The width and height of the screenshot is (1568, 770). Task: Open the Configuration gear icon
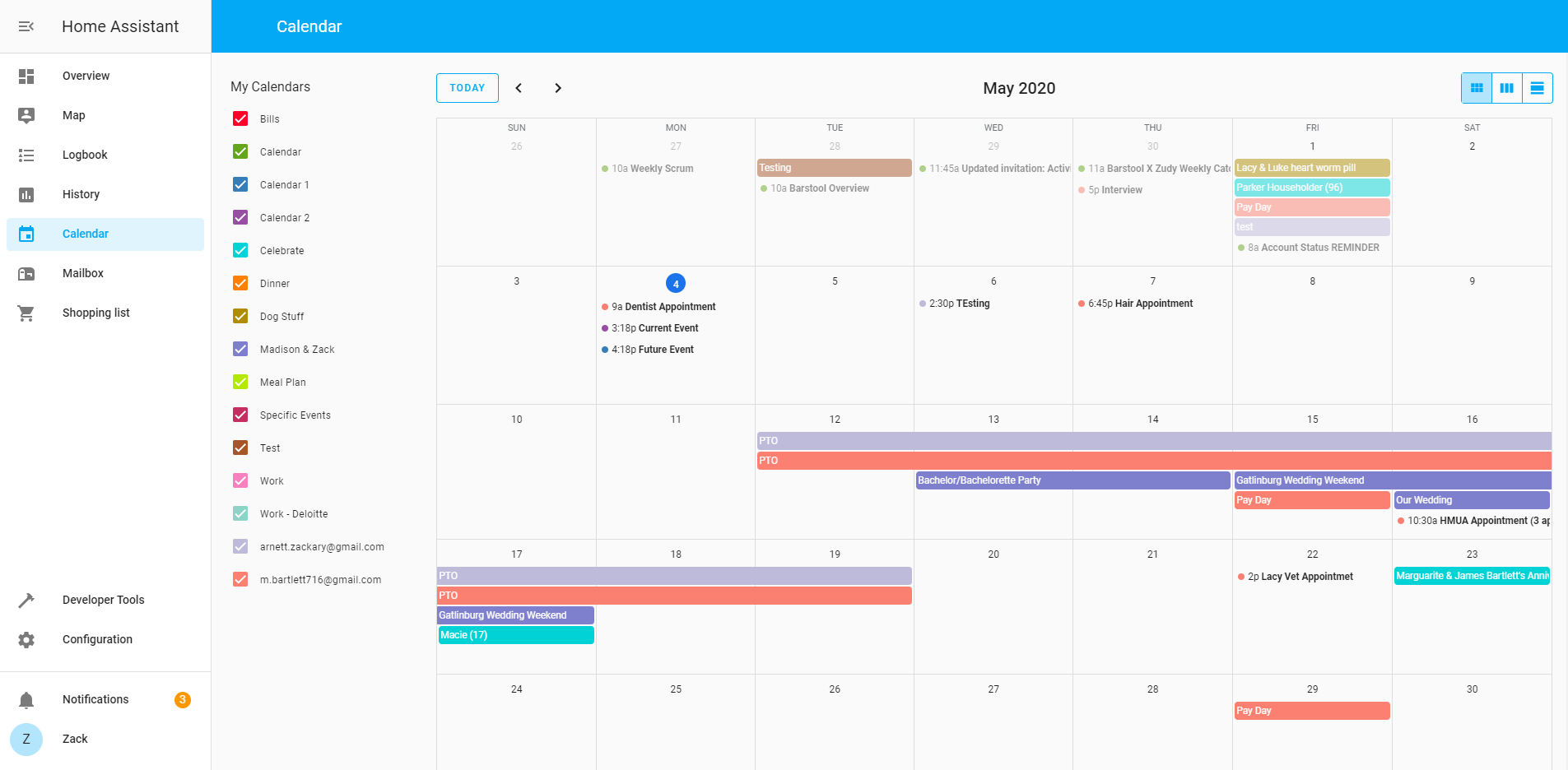[x=26, y=639]
